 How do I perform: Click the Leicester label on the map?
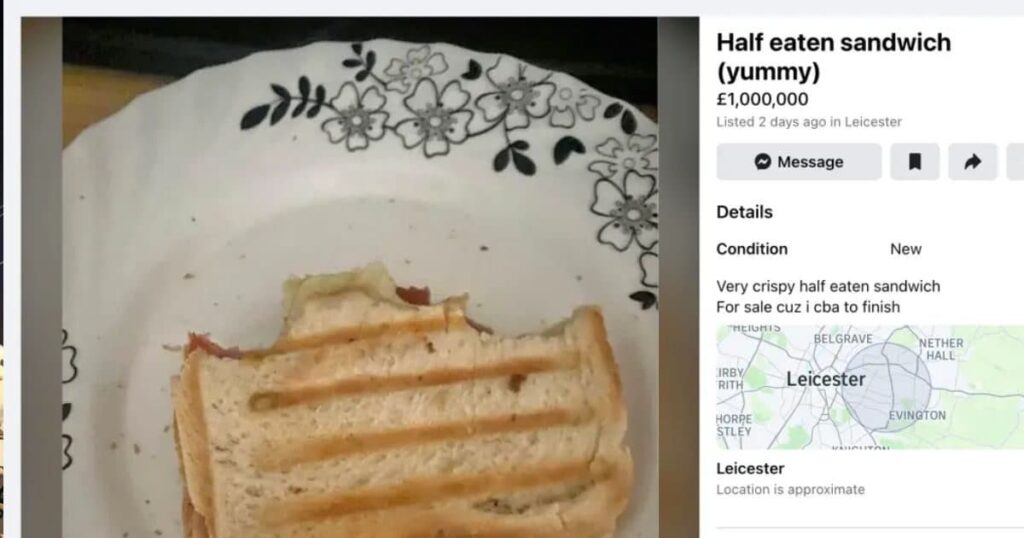tap(825, 379)
